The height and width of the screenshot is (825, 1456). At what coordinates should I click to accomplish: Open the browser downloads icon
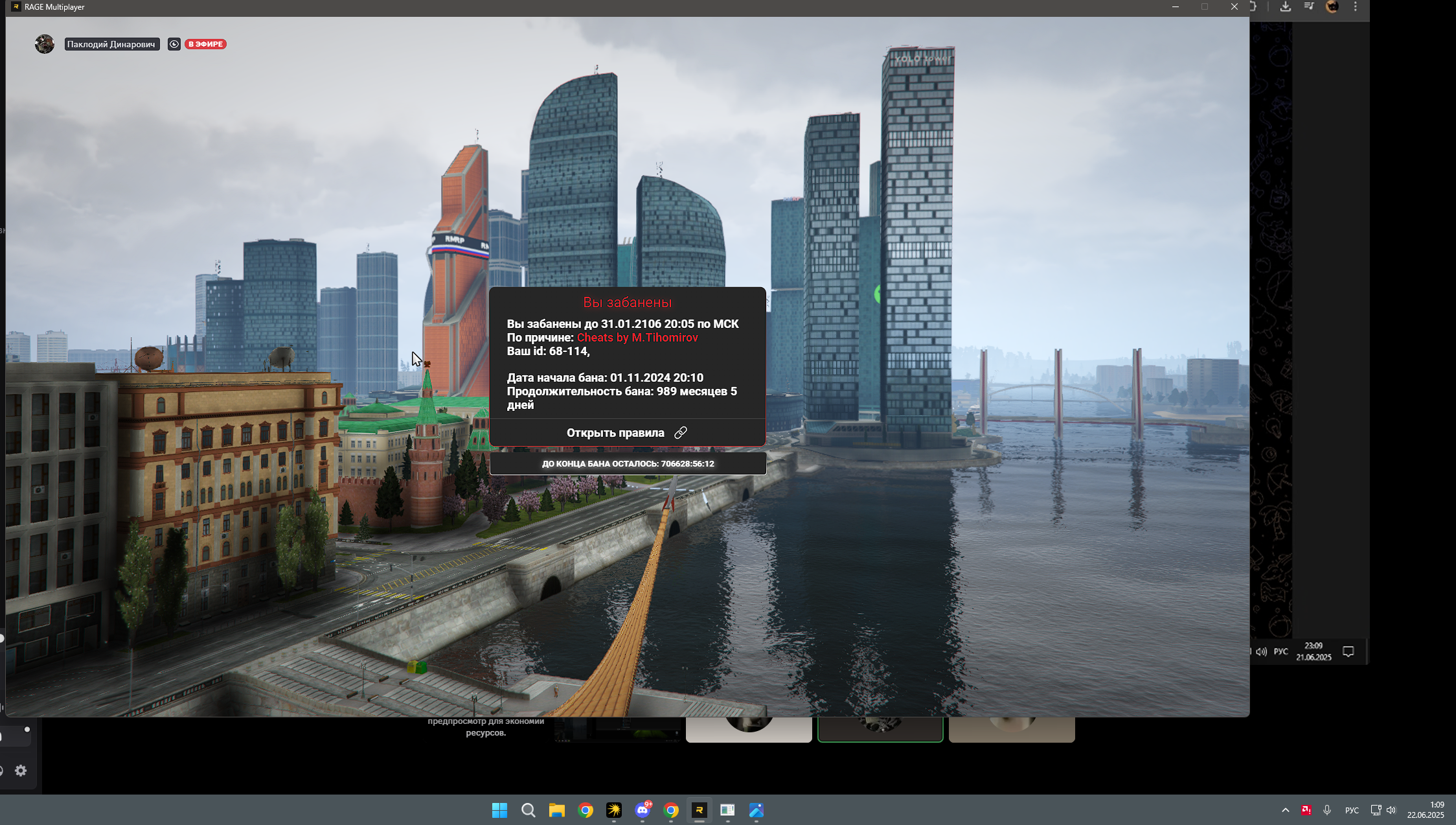tap(1285, 7)
